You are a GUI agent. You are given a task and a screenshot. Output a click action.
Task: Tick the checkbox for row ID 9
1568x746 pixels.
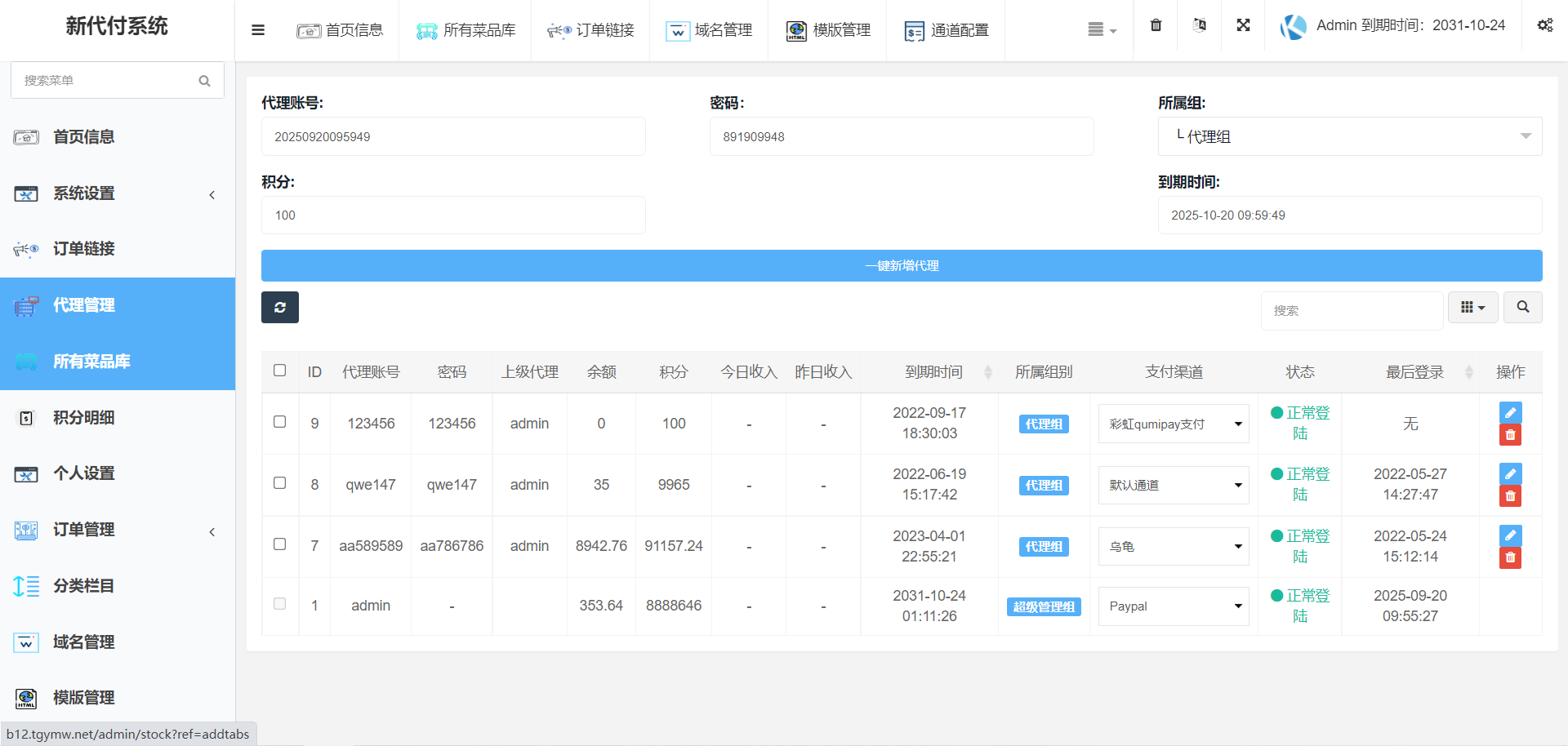[279, 422]
